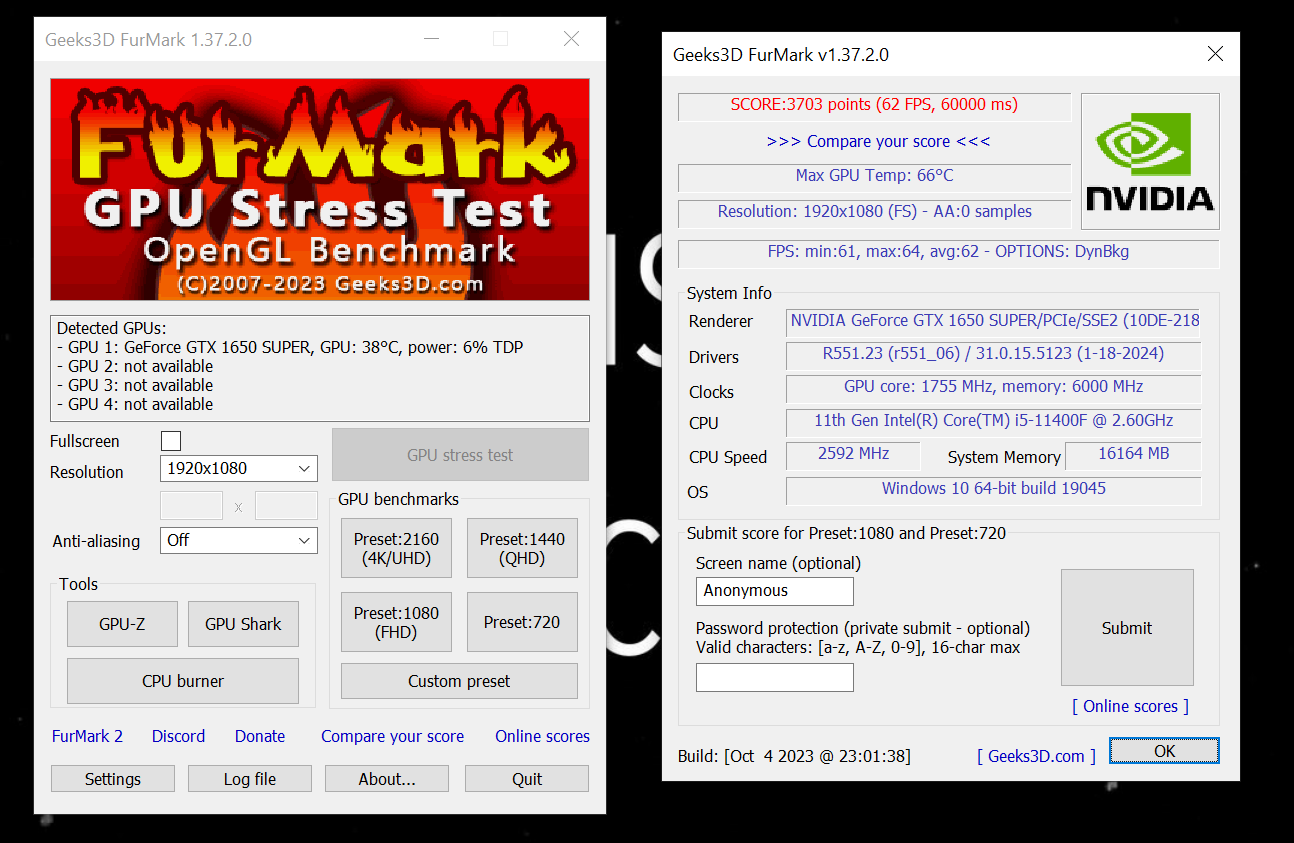Click the Drivers value R551.23
The height and width of the screenshot is (843, 1294).
(x=994, y=354)
